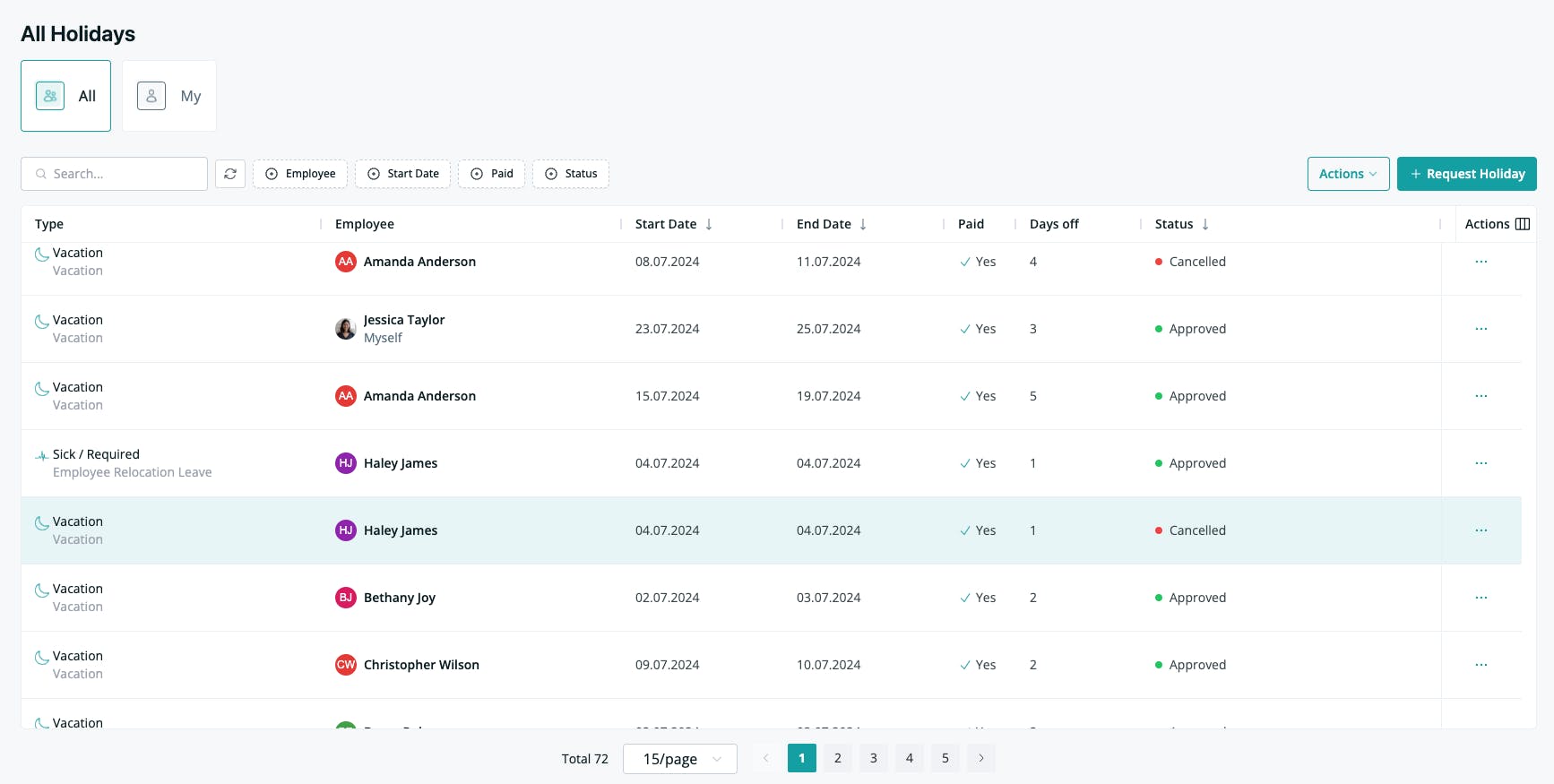Go to next page arrow
The image size is (1554, 784).
point(981,758)
